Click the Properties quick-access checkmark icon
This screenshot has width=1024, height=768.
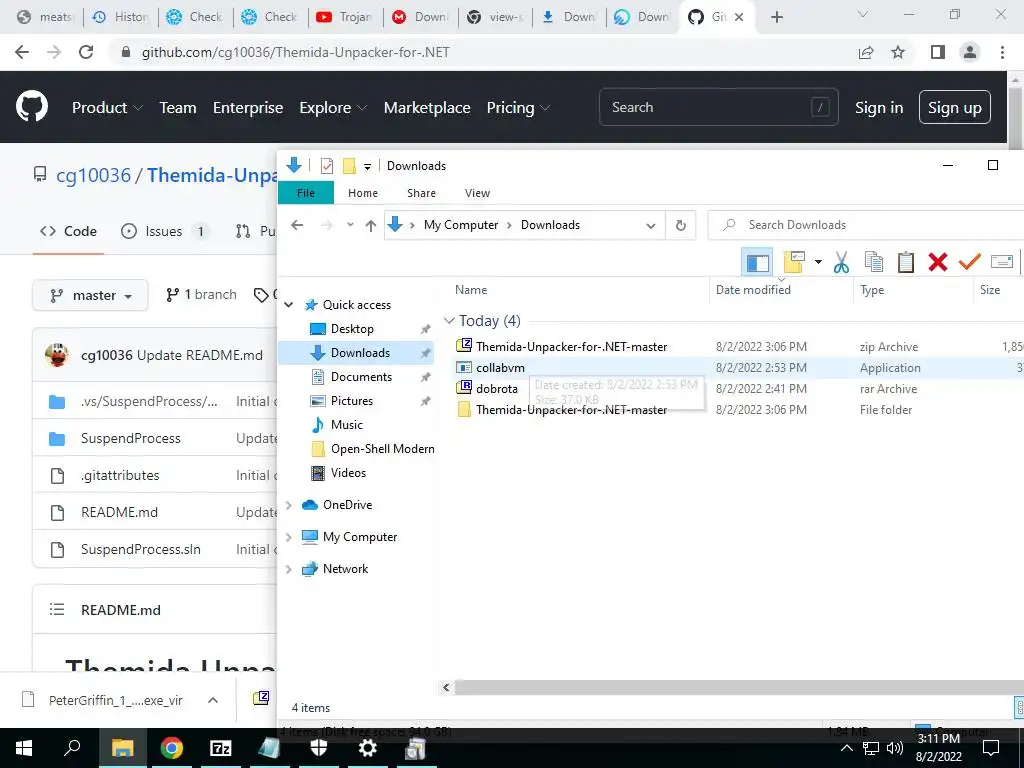click(327, 166)
